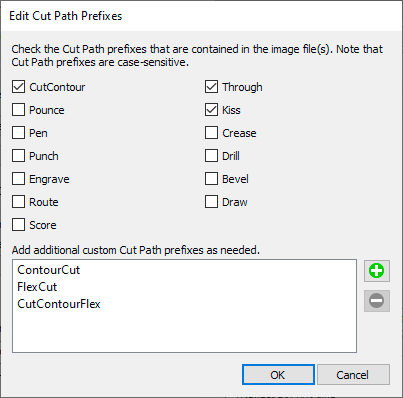Click the Cancel button

click(353, 375)
